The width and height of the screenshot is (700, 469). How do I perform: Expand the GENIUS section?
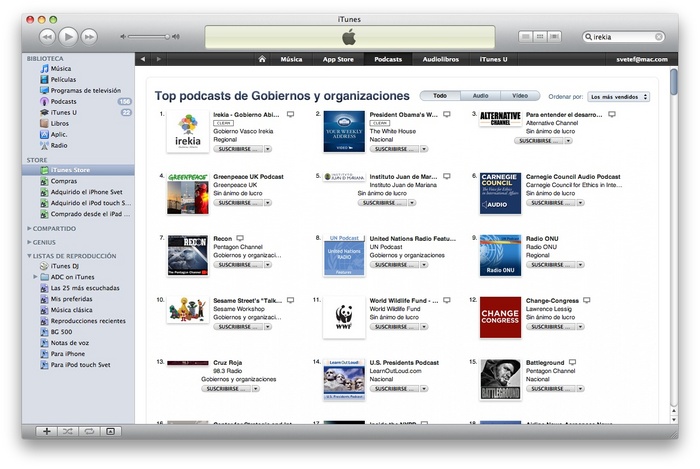pos(29,242)
